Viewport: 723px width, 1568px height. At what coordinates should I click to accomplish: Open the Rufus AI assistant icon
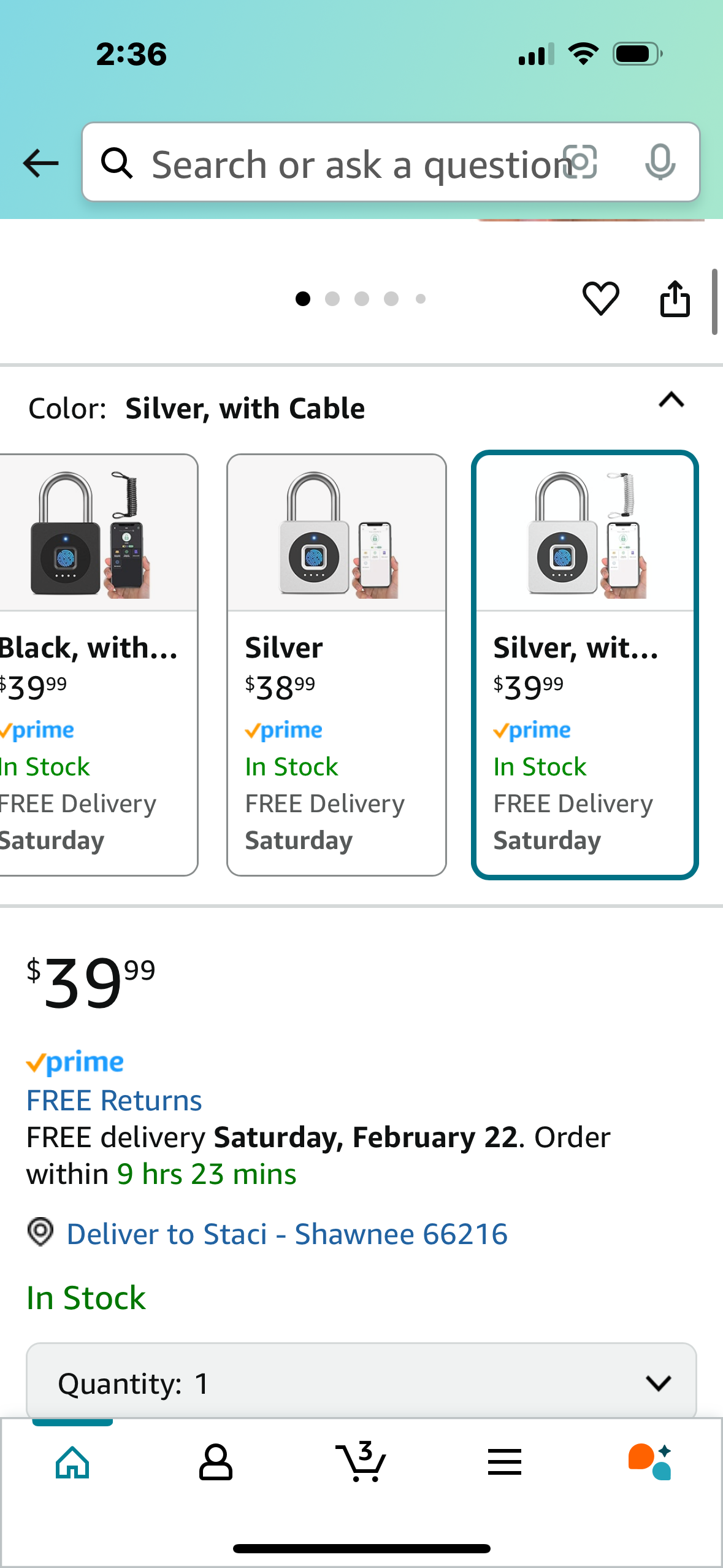649,1462
